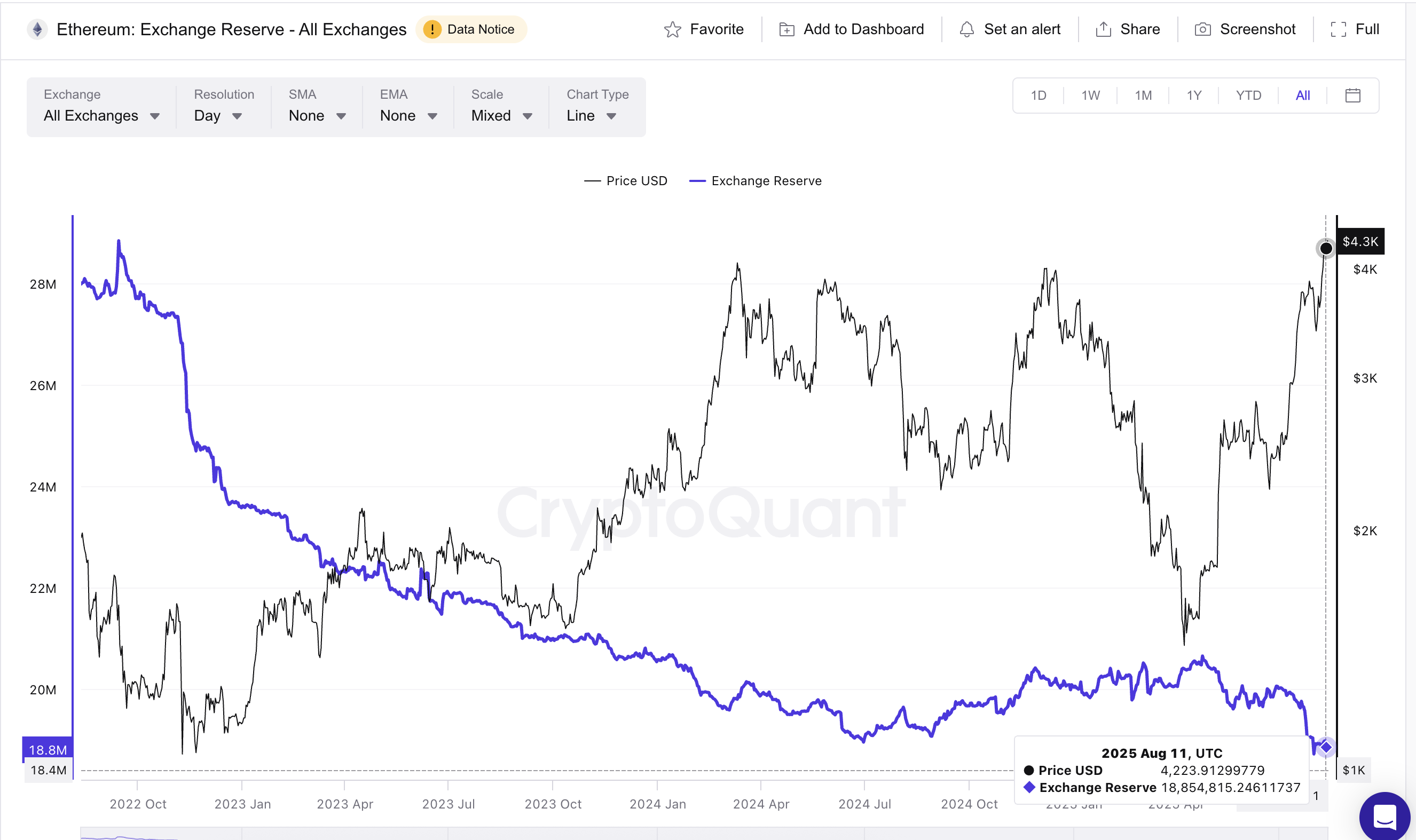Expand the Exchange All Exchanges dropdown
The width and height of the screenshot is (1416, 840).
pos(101,106)
